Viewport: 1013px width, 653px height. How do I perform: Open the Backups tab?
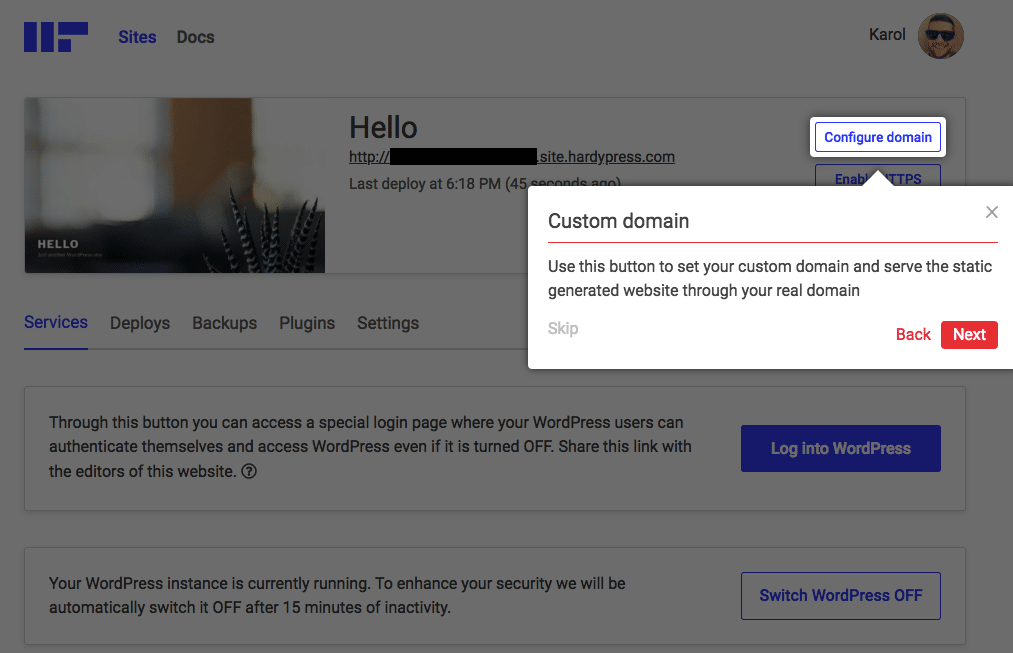pos(224,323)
